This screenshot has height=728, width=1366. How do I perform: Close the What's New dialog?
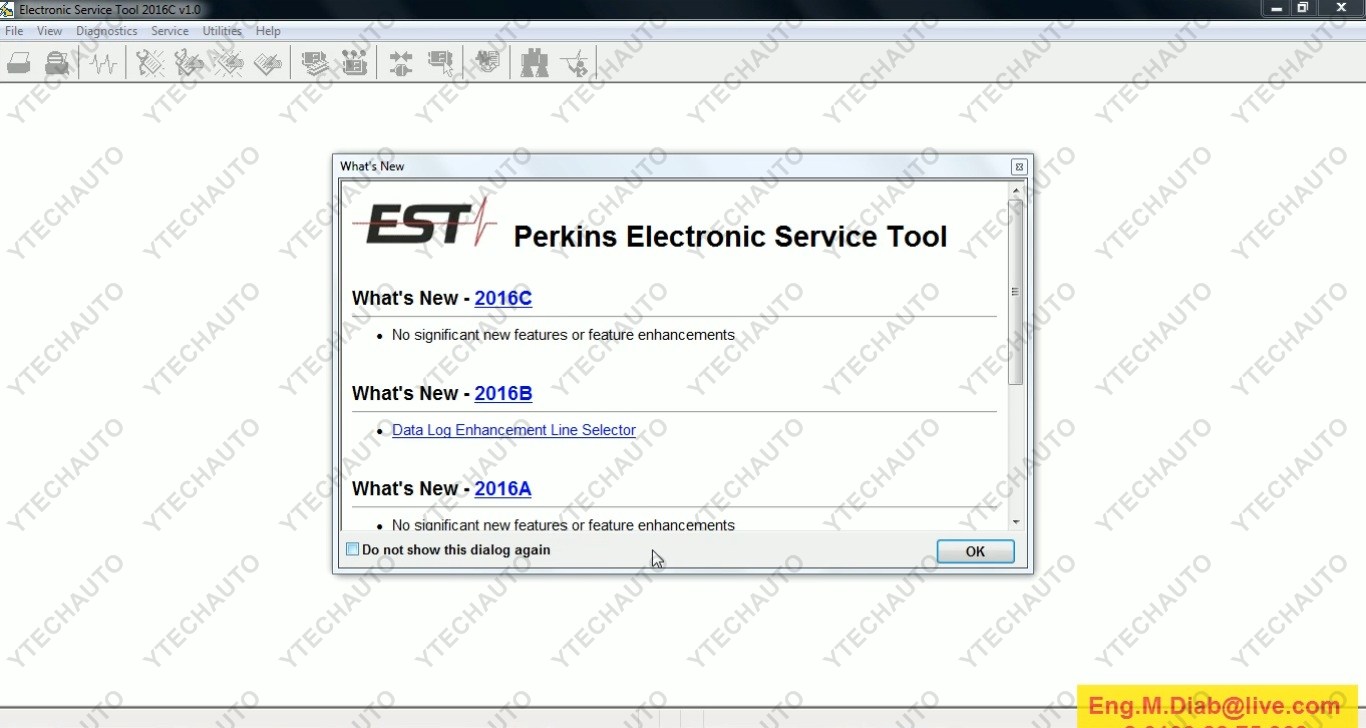[x=1018, y=167]
